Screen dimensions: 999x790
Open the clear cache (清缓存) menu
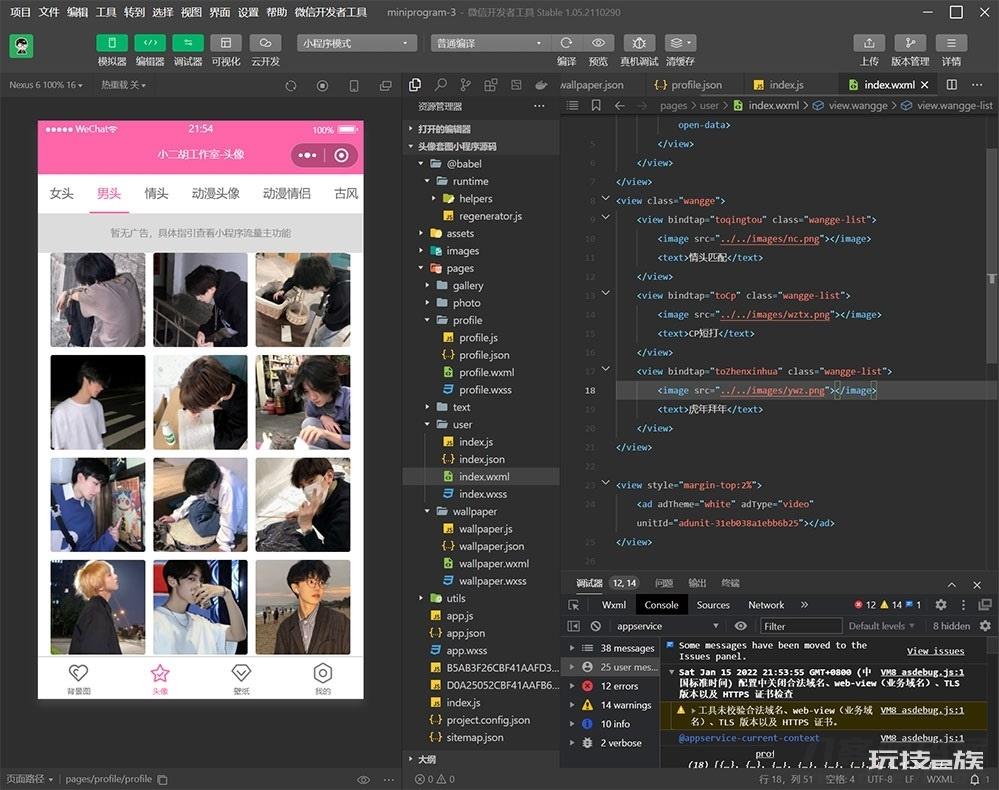680,43
